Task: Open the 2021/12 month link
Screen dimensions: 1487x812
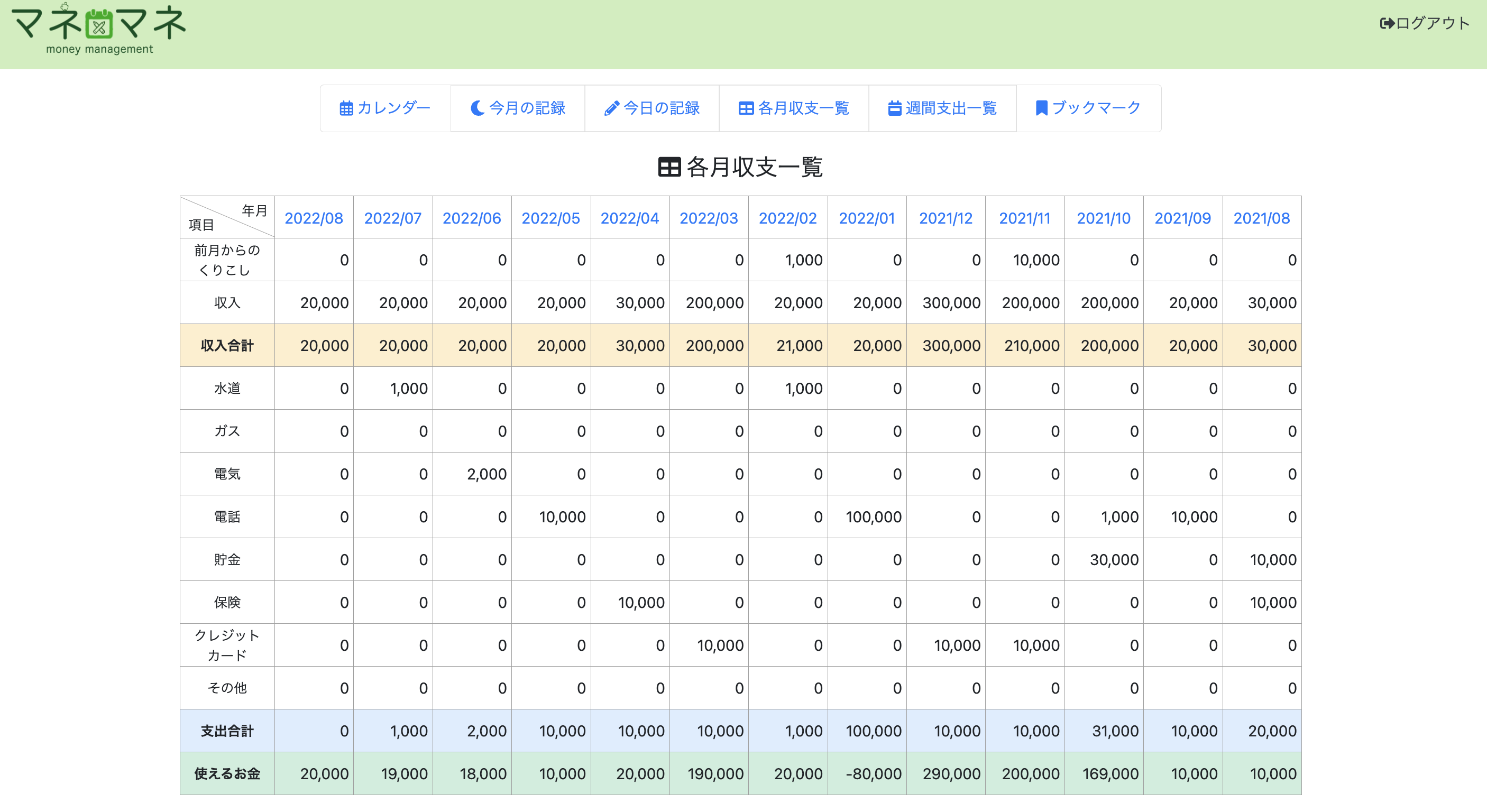Action: pyautogui.click(x=946, y=218)
